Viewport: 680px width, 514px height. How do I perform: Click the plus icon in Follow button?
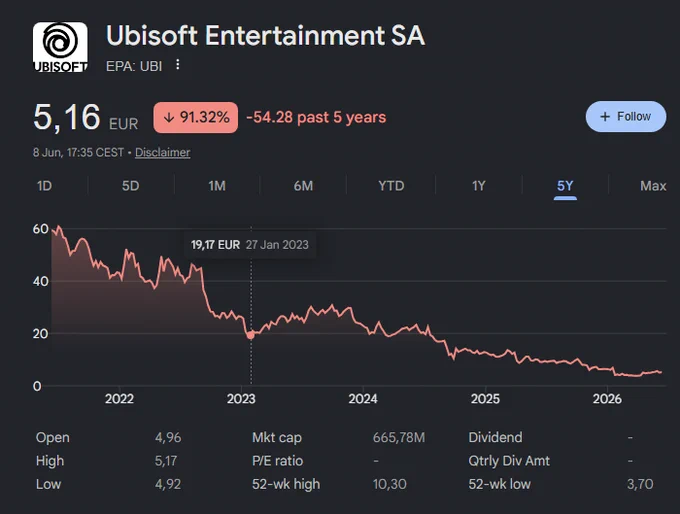605,117
